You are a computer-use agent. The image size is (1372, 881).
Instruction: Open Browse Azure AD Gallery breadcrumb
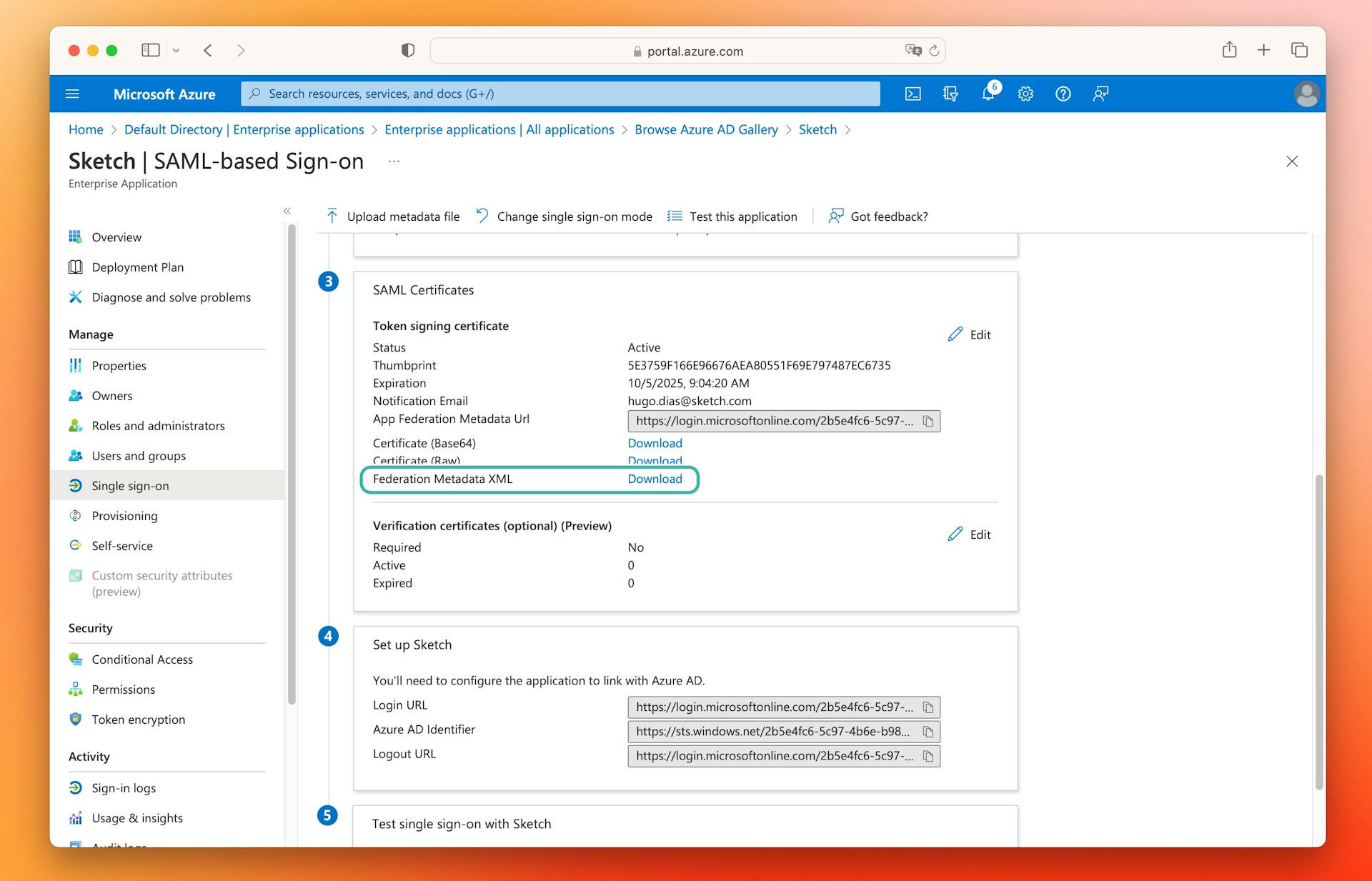pyautogui.click(x=706, y=129)
